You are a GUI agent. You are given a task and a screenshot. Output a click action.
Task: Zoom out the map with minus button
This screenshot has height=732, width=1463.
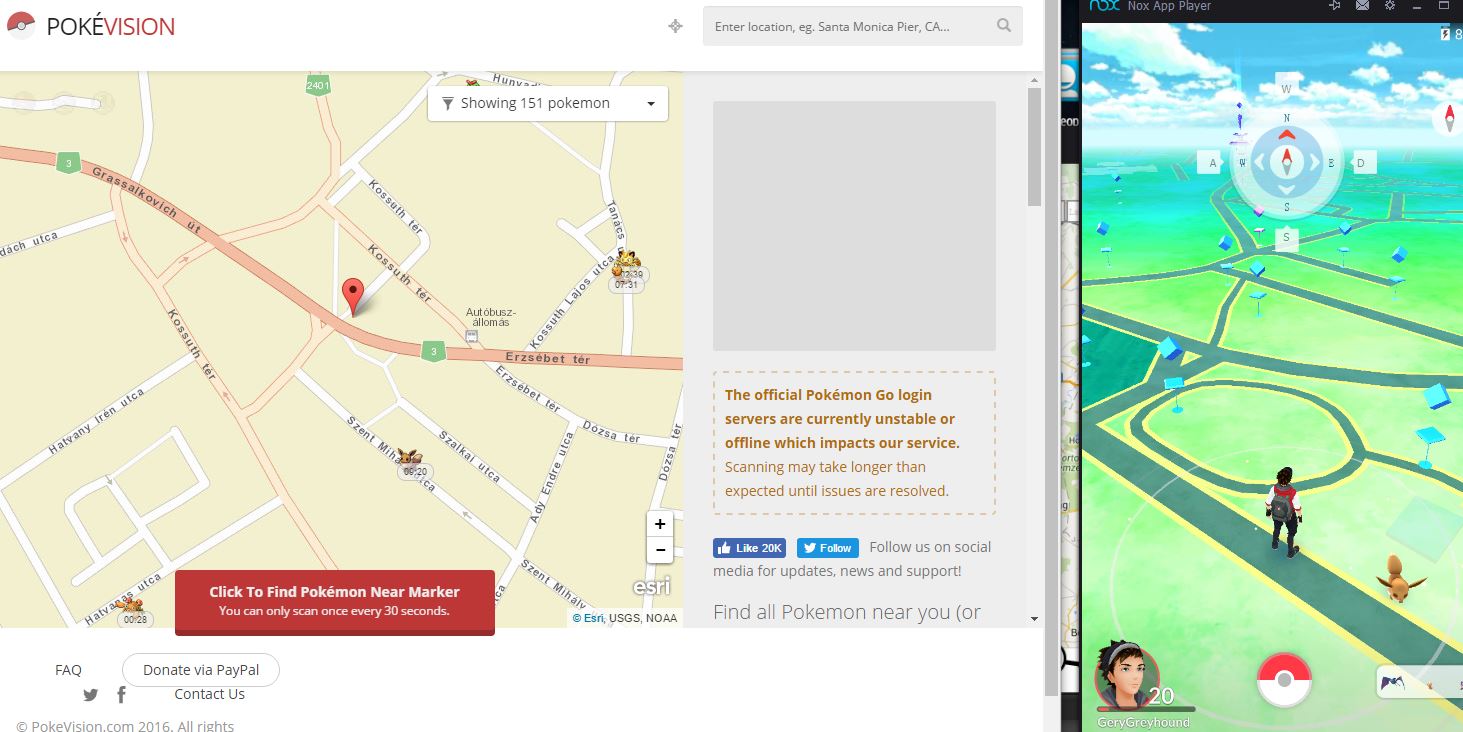click(x=659, y=550)
